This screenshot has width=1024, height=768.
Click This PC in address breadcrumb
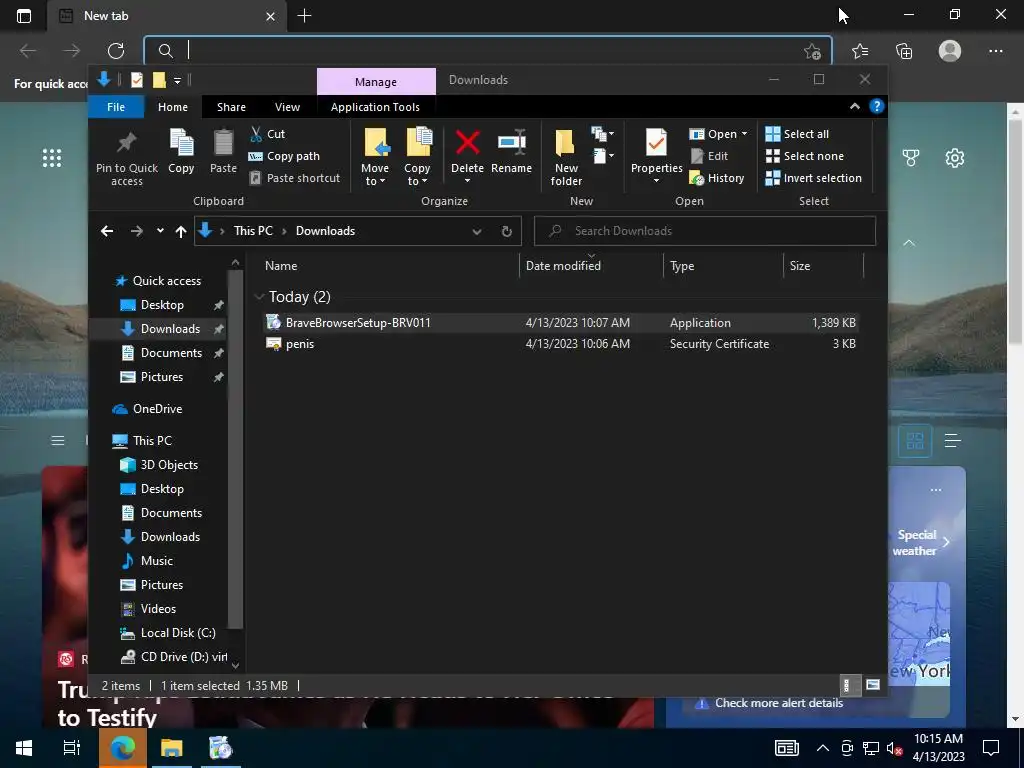pos(253,231)
